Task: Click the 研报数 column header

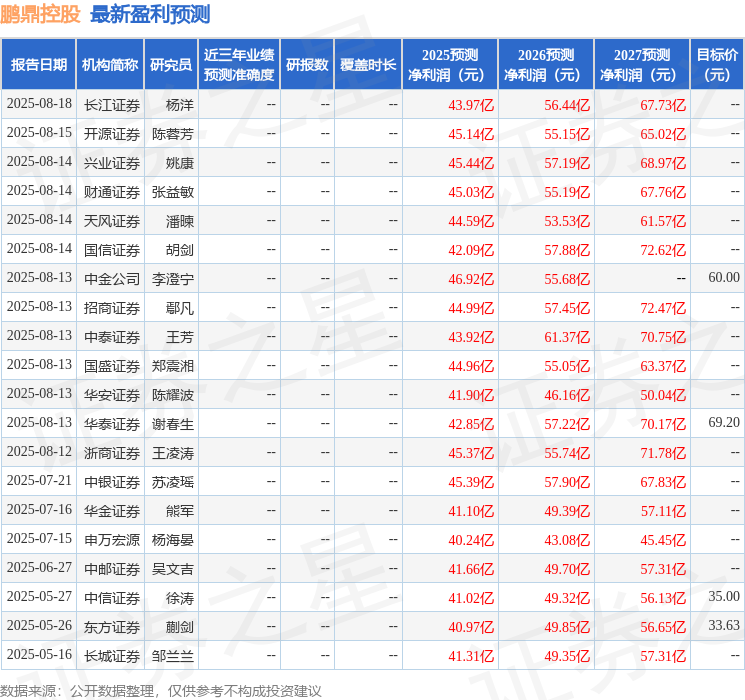Action: [x=307, y=65]
